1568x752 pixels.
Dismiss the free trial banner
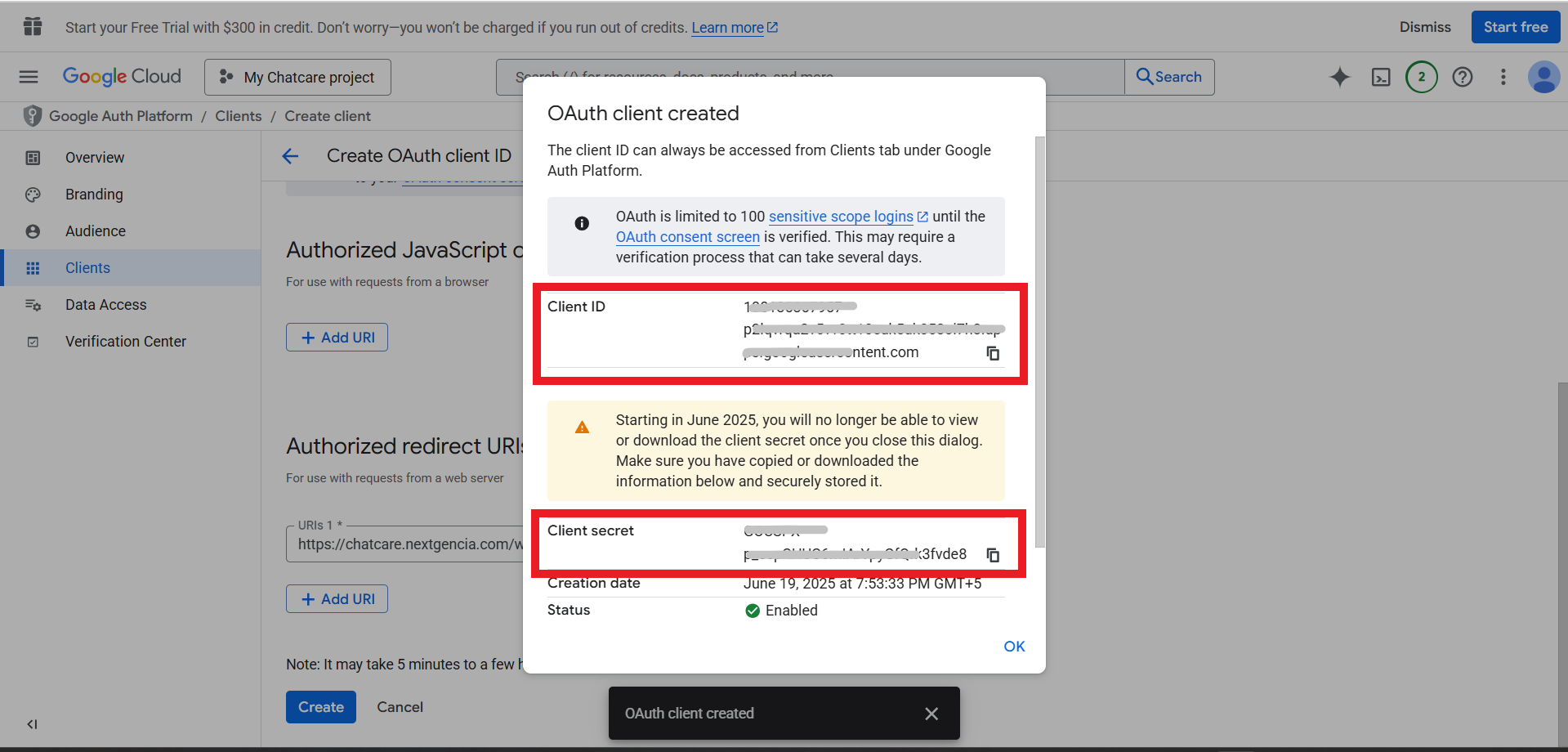(1425, 27)
